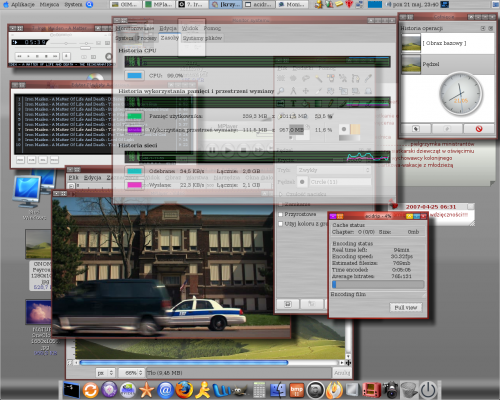Image resolution: width=500 pixels, height=400 pixels.
Task: Toggle shuffle in the music player
Action: [x=84, y=57]
